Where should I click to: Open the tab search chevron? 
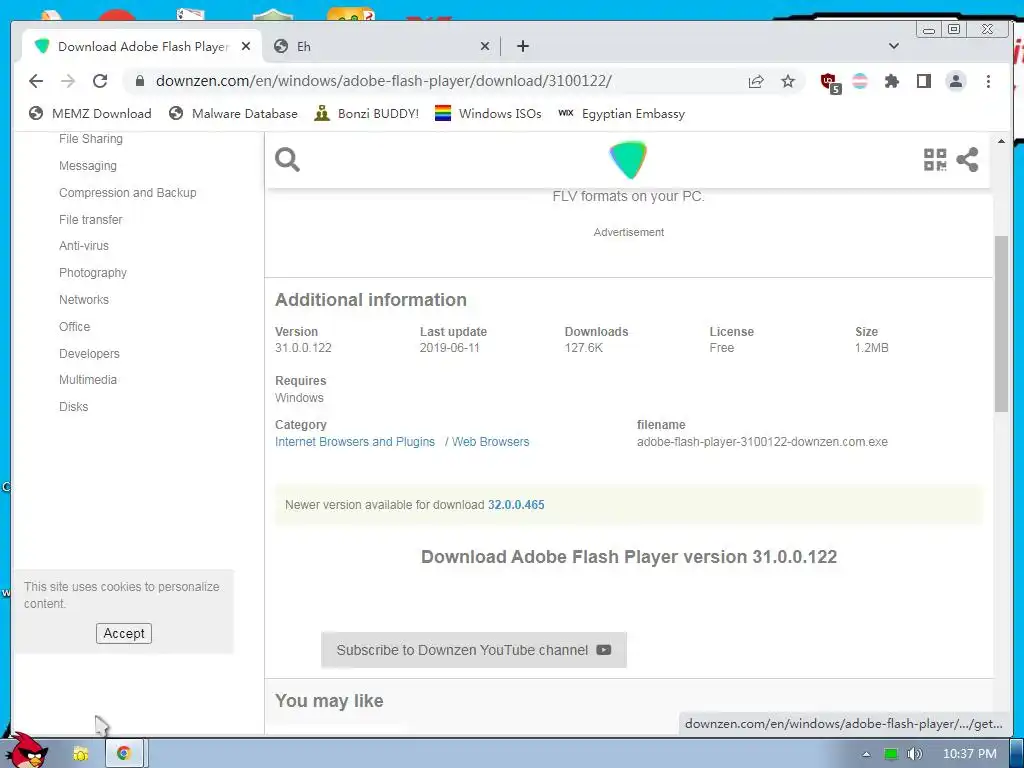[x=894, y=46]
